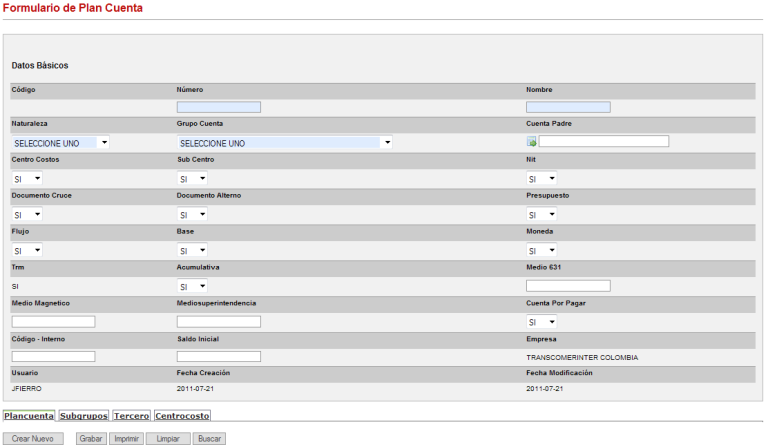768x447 pixels.
Task: Expand the Moneda dropdown
Action: click(541, 251)
